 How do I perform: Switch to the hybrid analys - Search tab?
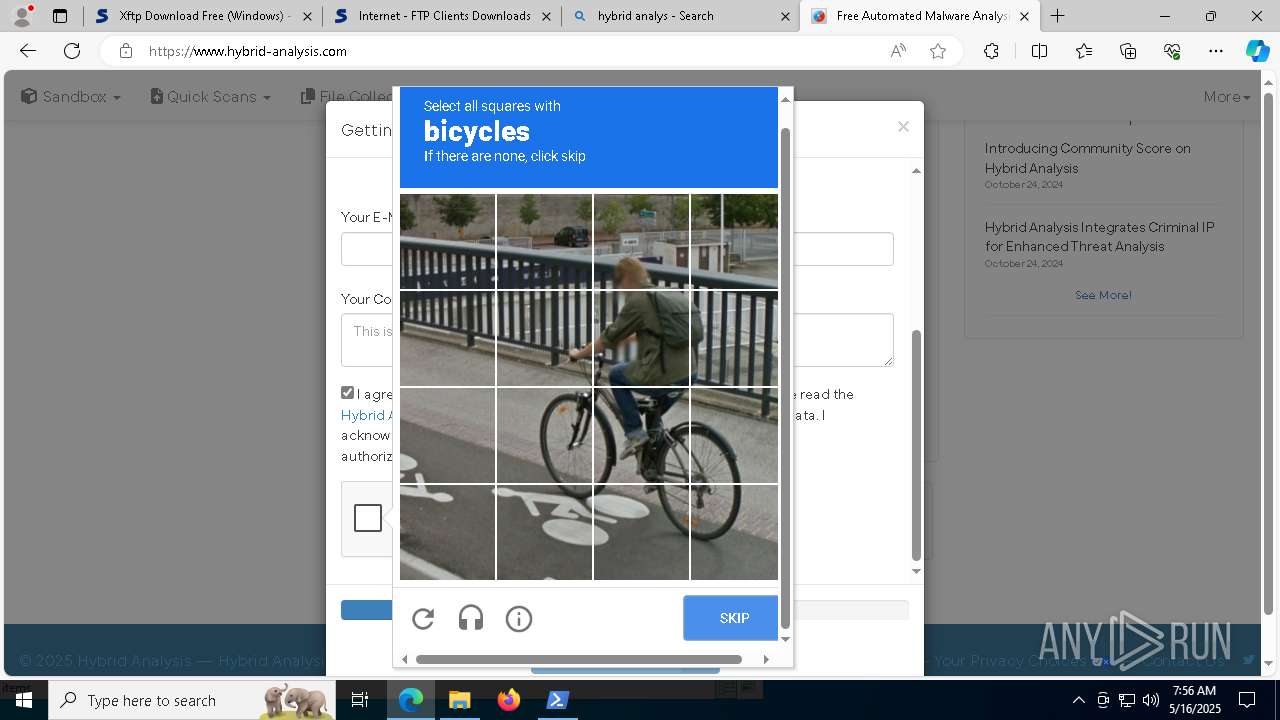point(681,16)
